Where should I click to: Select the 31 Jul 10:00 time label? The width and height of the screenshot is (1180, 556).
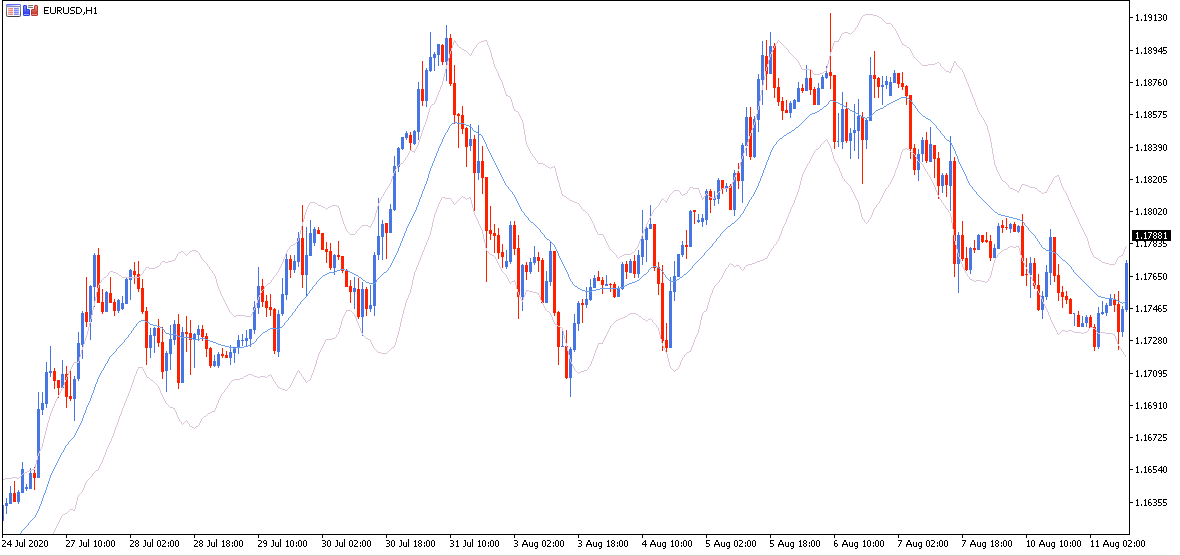tap(476, 543)
